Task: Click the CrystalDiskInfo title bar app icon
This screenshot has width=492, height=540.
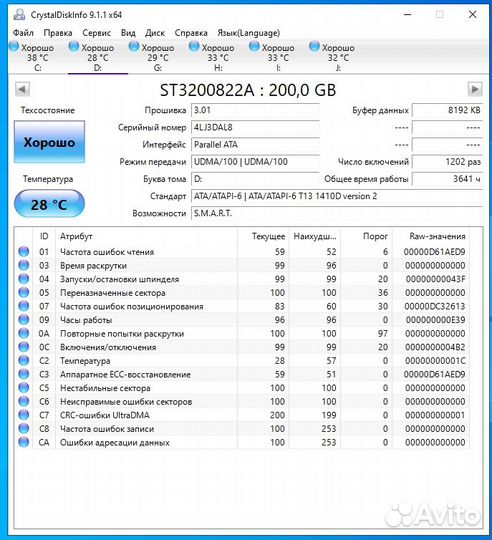Action: [x=19, y=14]
